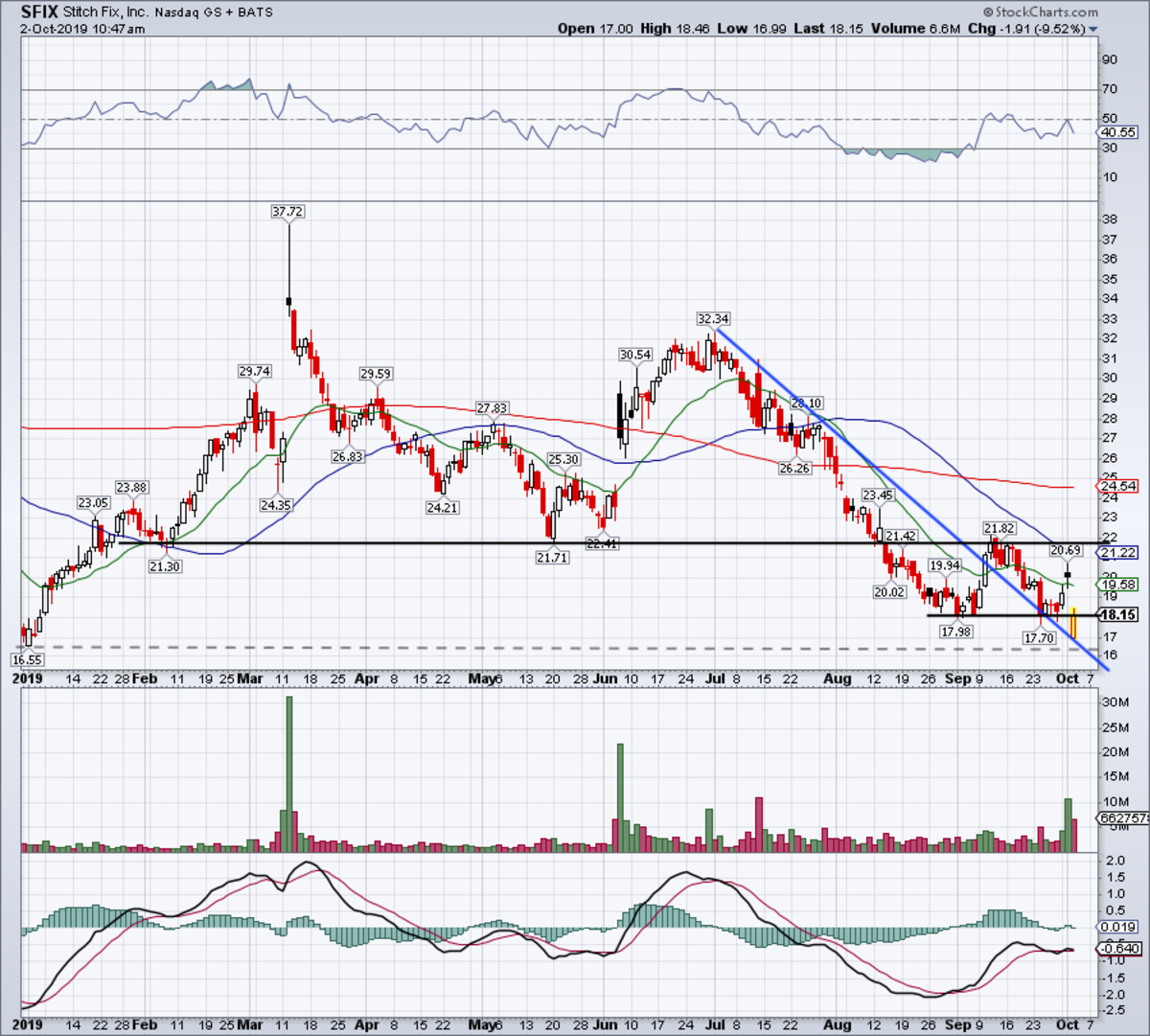This screenshot has width=1150, height=1036.
Task: Click the 32.34 high price label
Action: click(713, 318)
